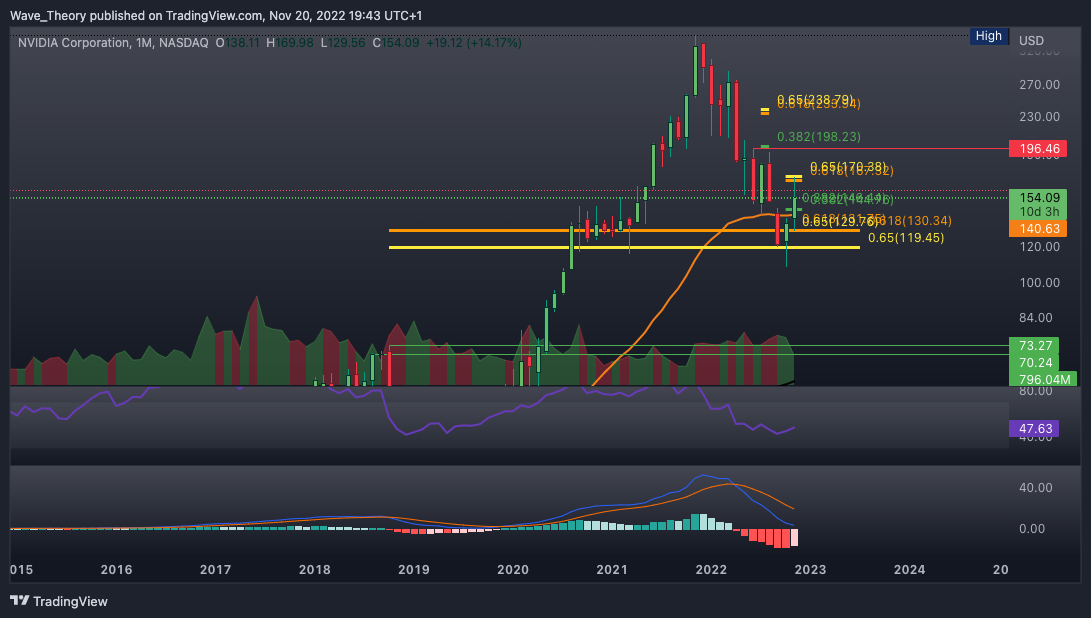The width and height of the screenshot is (1091, 618).
Task: Click the 270.00 price scale value
Action: click(1040, 85)
